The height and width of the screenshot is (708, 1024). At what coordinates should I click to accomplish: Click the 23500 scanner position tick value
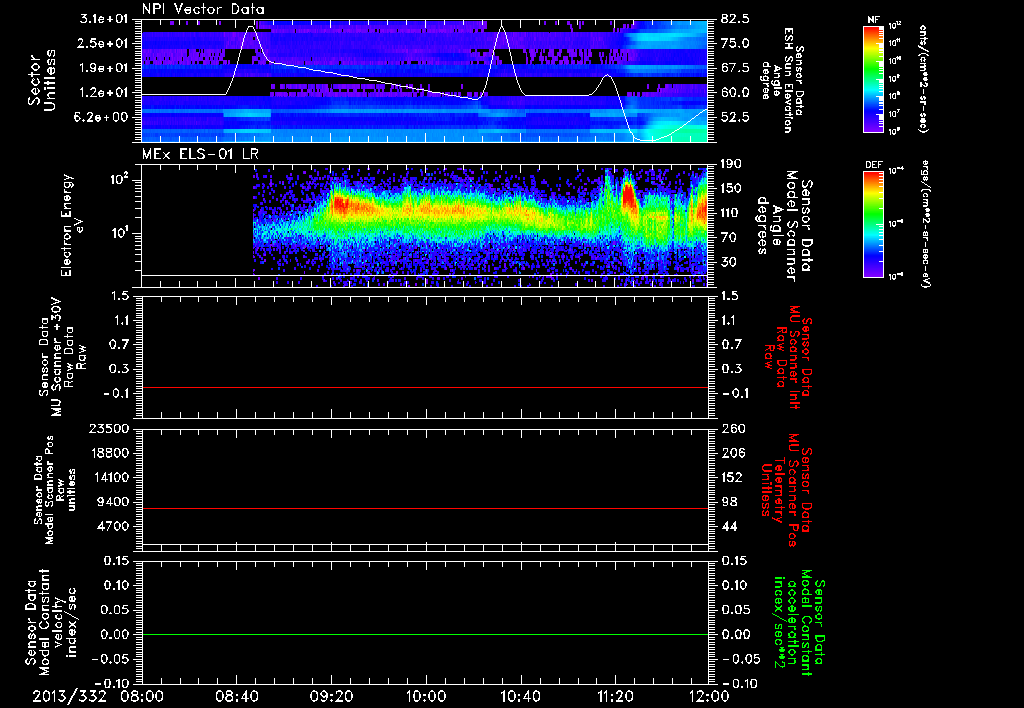[108, 428]
